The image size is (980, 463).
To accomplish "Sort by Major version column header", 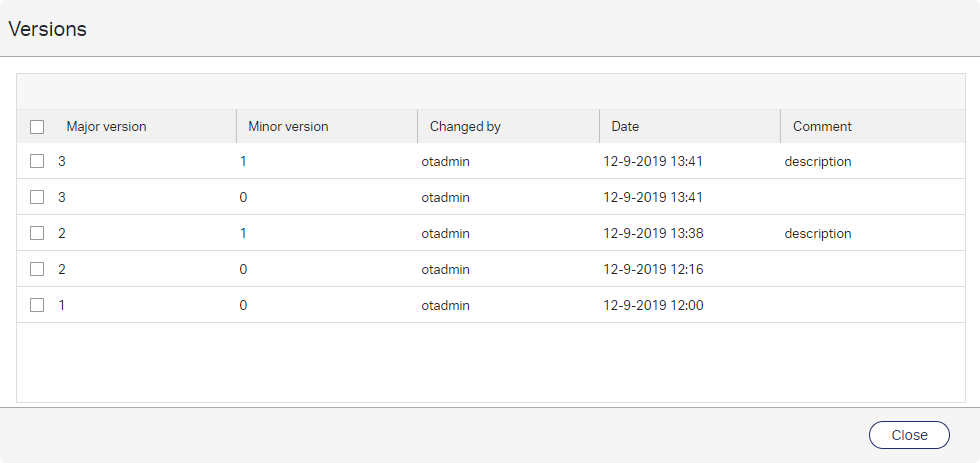I will click(106, 127).
